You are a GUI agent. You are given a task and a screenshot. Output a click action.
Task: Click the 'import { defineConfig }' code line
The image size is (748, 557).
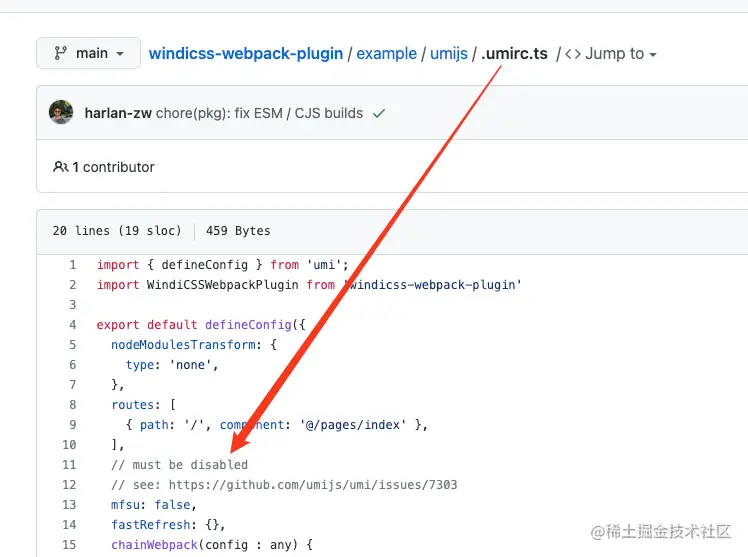click(223, 265)
